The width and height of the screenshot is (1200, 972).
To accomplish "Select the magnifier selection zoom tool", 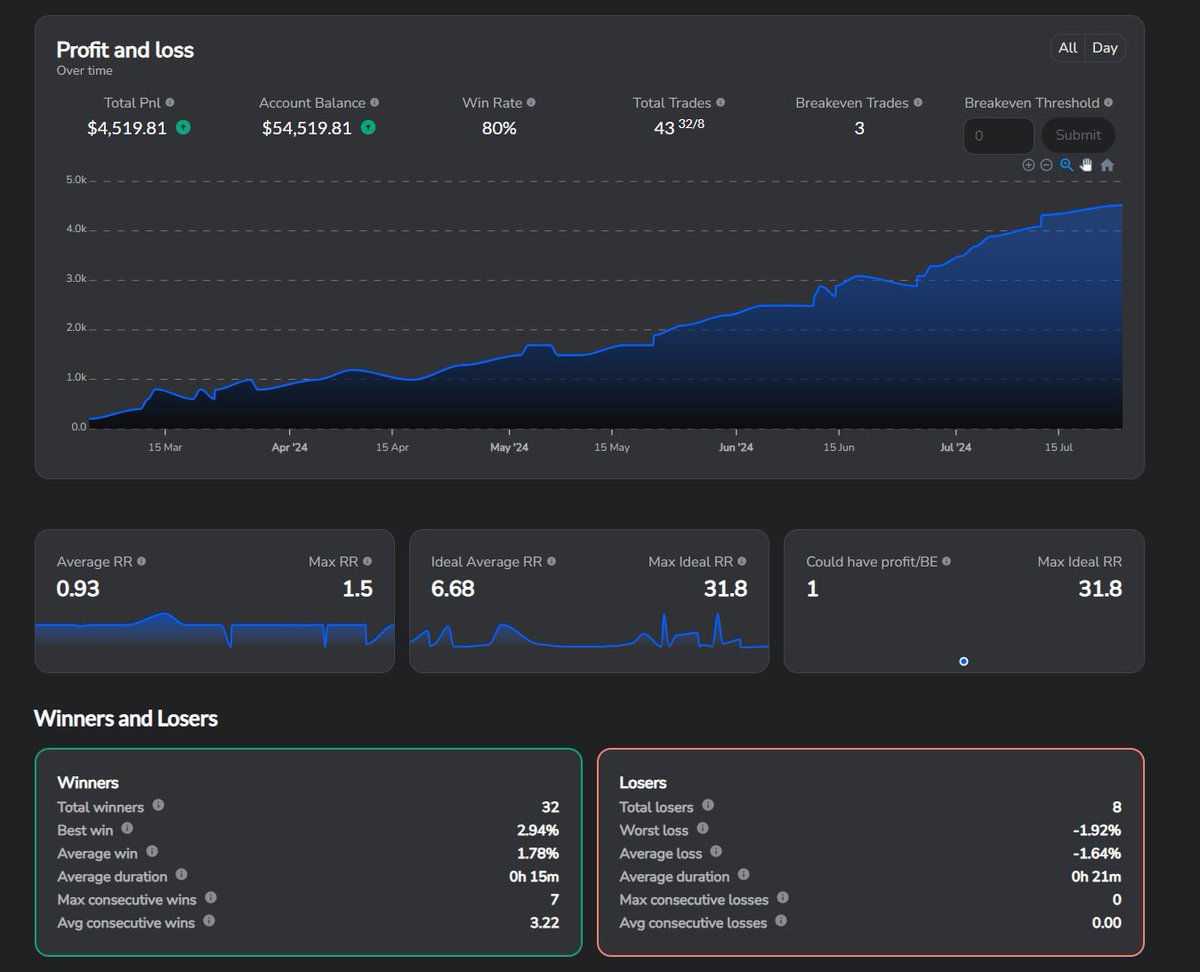I will click(x=1066, y=165).
